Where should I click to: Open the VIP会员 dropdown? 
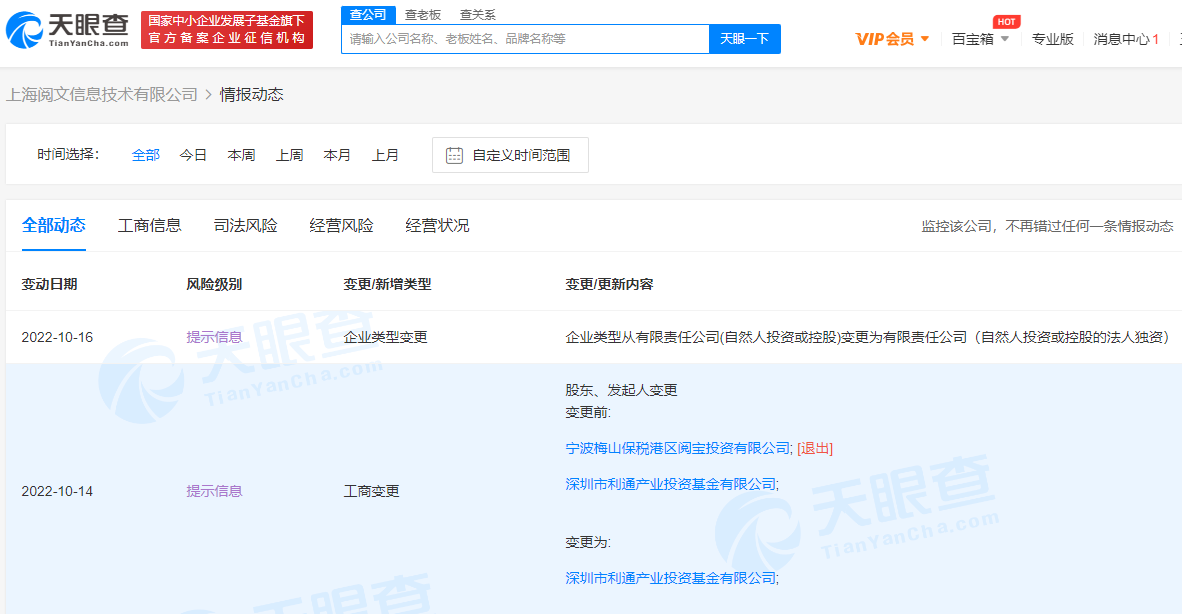[x=892, y=39]
